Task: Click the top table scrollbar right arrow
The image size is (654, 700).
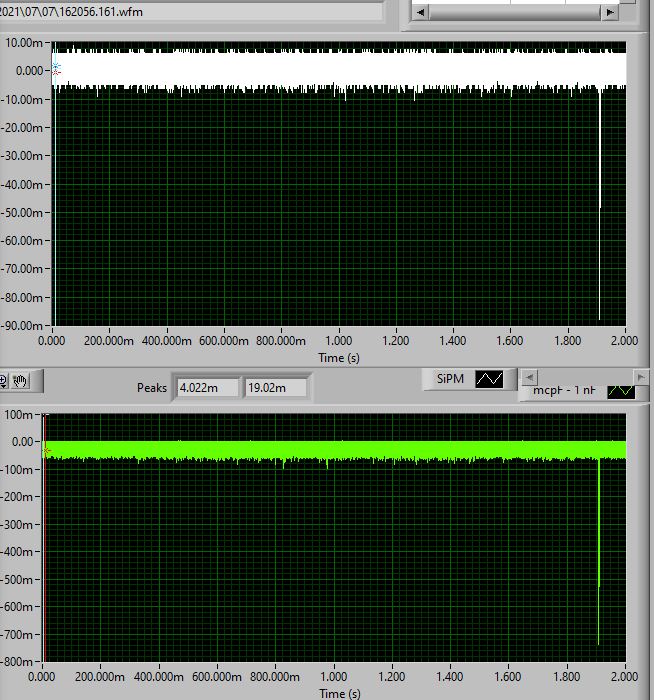Action: [x=610, y=12]
